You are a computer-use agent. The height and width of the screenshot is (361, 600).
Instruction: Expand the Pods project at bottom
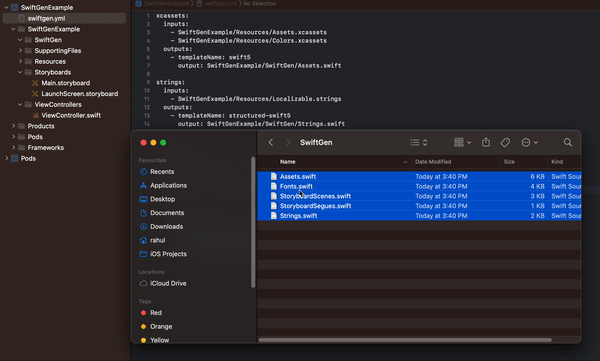tap(6, 158)
